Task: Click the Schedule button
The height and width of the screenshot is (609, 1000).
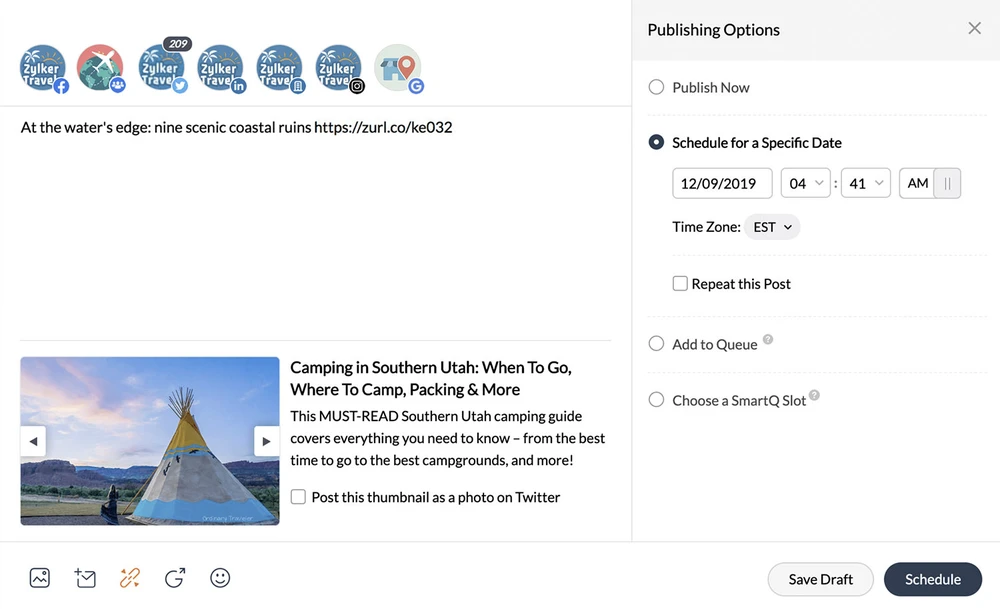Action: click(932, 579)
